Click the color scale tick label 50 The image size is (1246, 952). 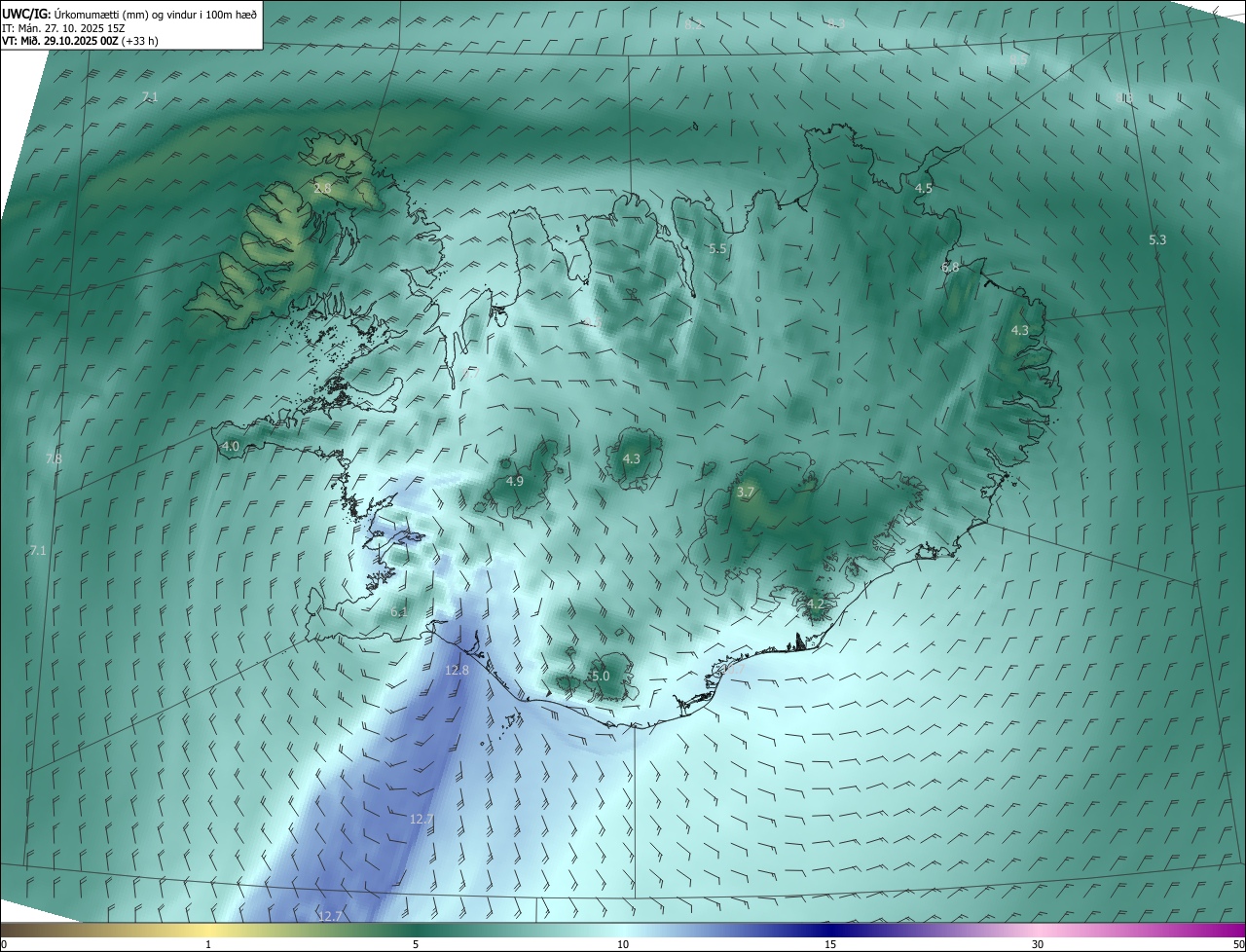[1238, 944]
